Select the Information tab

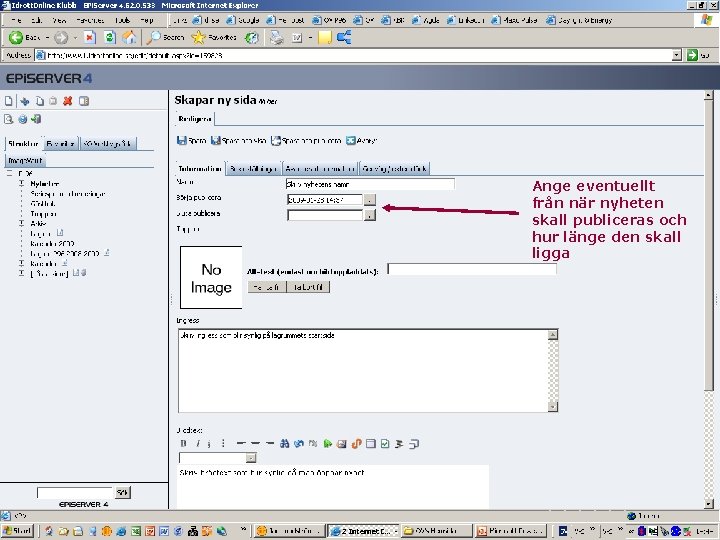click(x=200, y=169)
